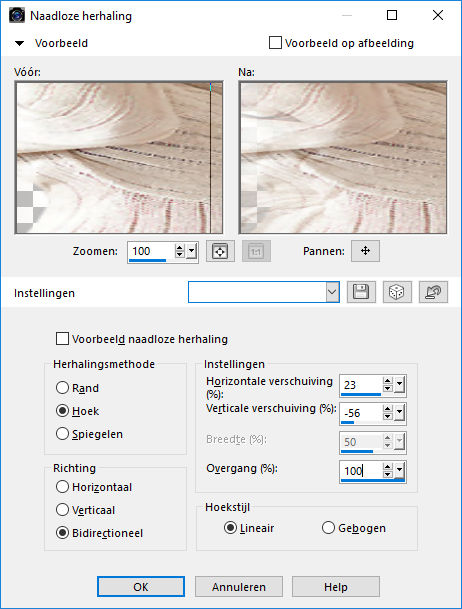The image size is (462, 609).
Task: Set direction to Horizontaal
Action: pos(62,487)
